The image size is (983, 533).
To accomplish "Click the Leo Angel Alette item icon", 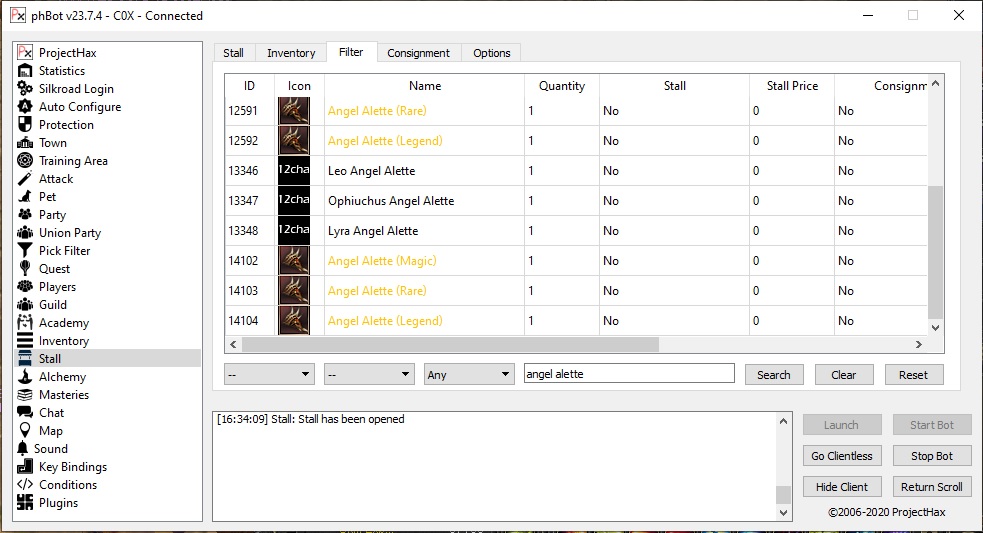I will pyautogui.click(x=293, y=171).
